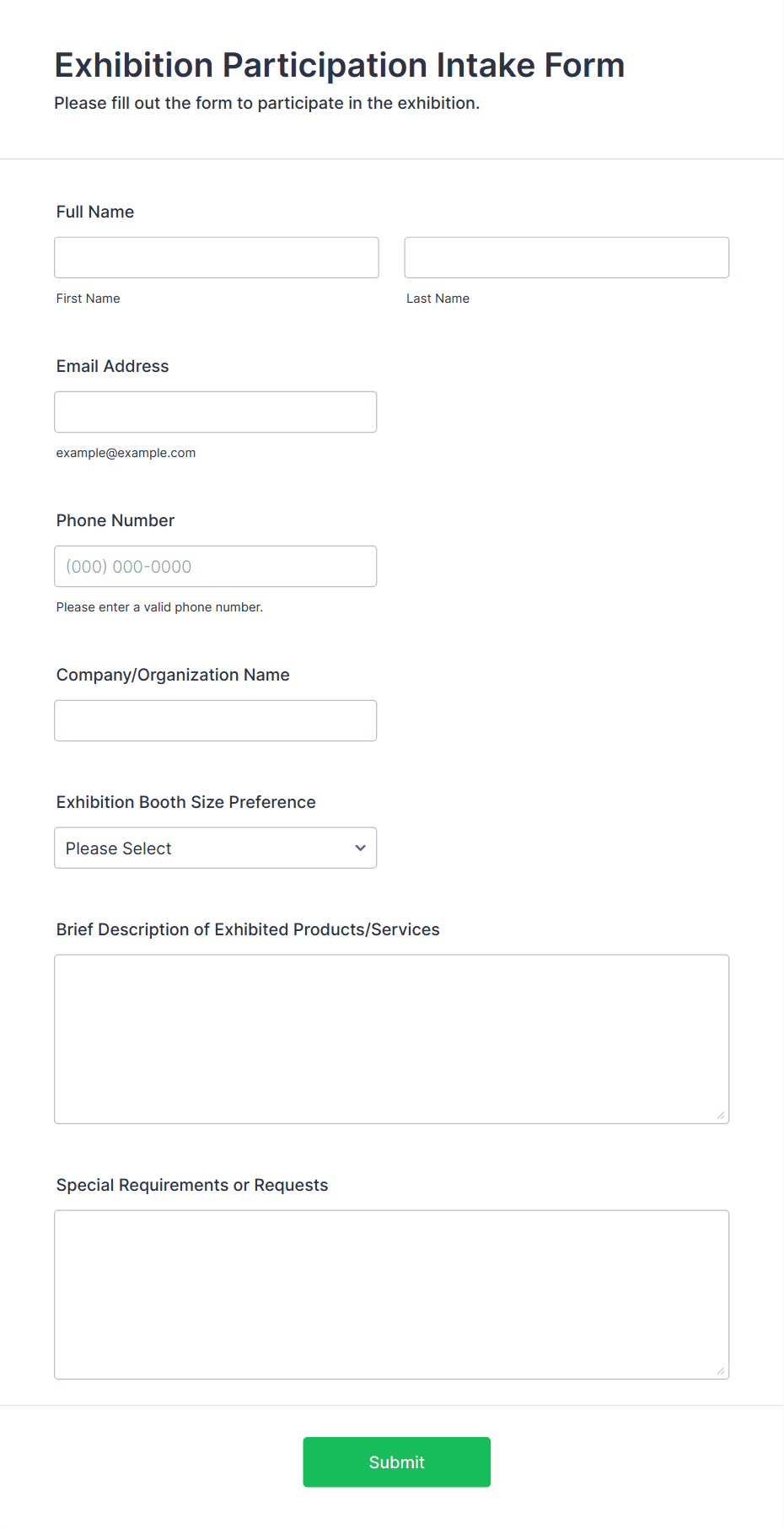The height and width of the screenshot is (1529, 784).
Task: Click the dropdown chevron arrow icon
Action: click(x=361, y=848)
